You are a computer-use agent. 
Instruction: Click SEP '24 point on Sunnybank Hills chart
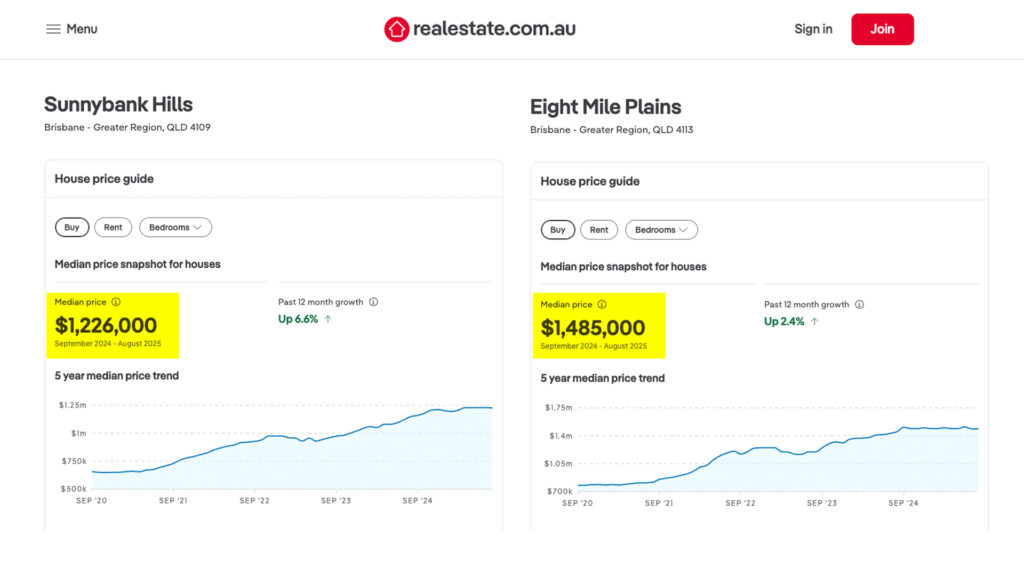click(417, 415)
